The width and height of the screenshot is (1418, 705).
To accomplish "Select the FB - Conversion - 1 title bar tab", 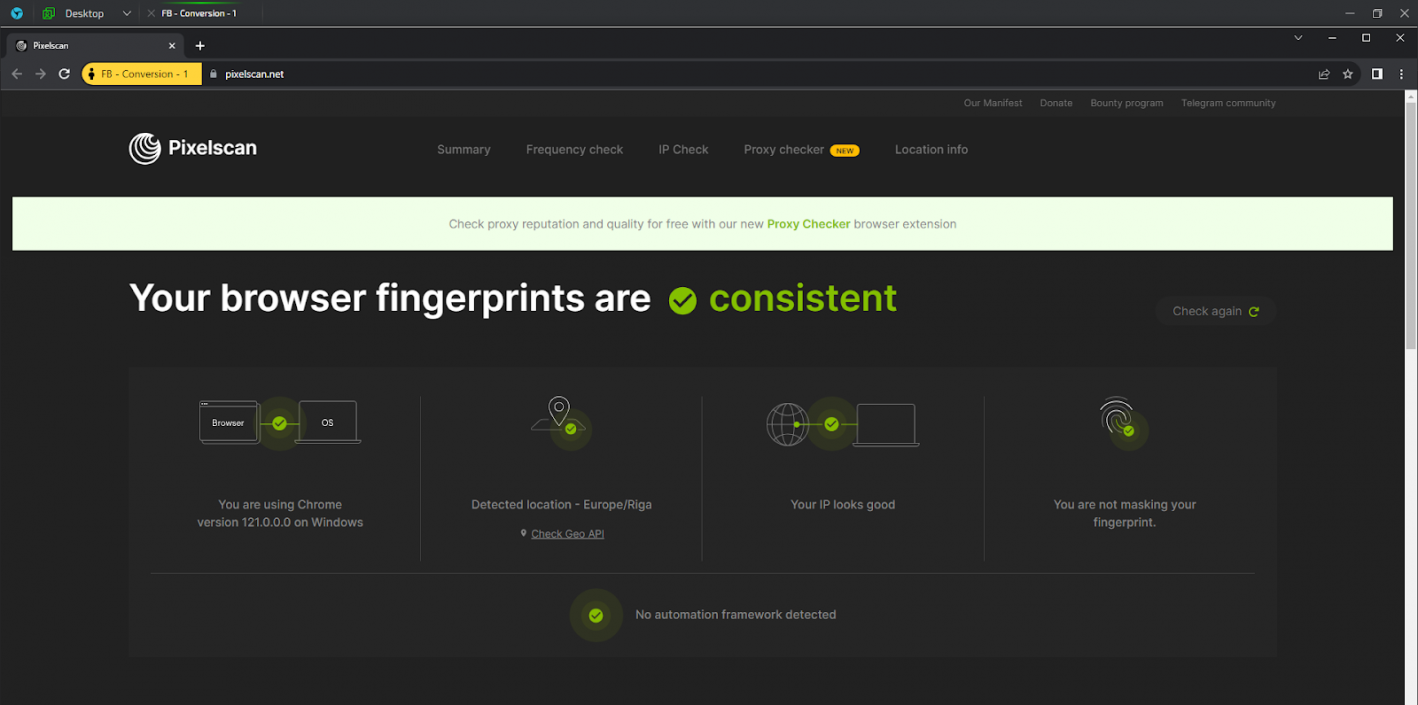I will pos(200,13).
